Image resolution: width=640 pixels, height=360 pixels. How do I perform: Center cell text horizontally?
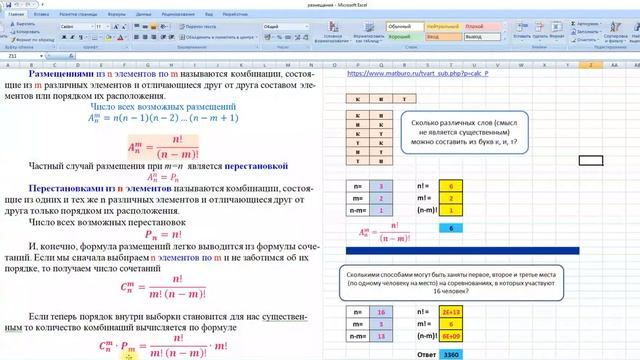tap(145, 37)
